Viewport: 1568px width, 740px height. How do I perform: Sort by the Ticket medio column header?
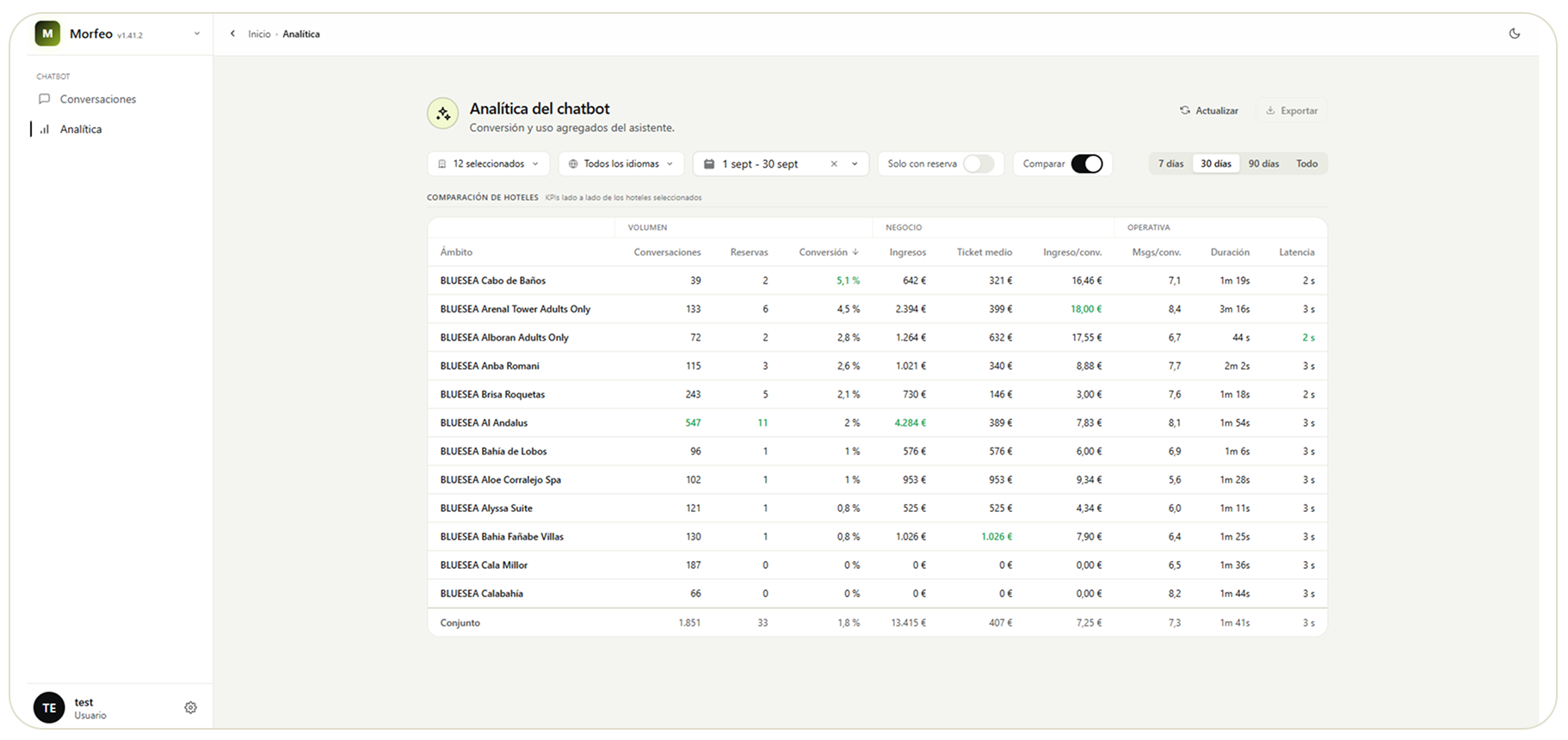point(985,252)
